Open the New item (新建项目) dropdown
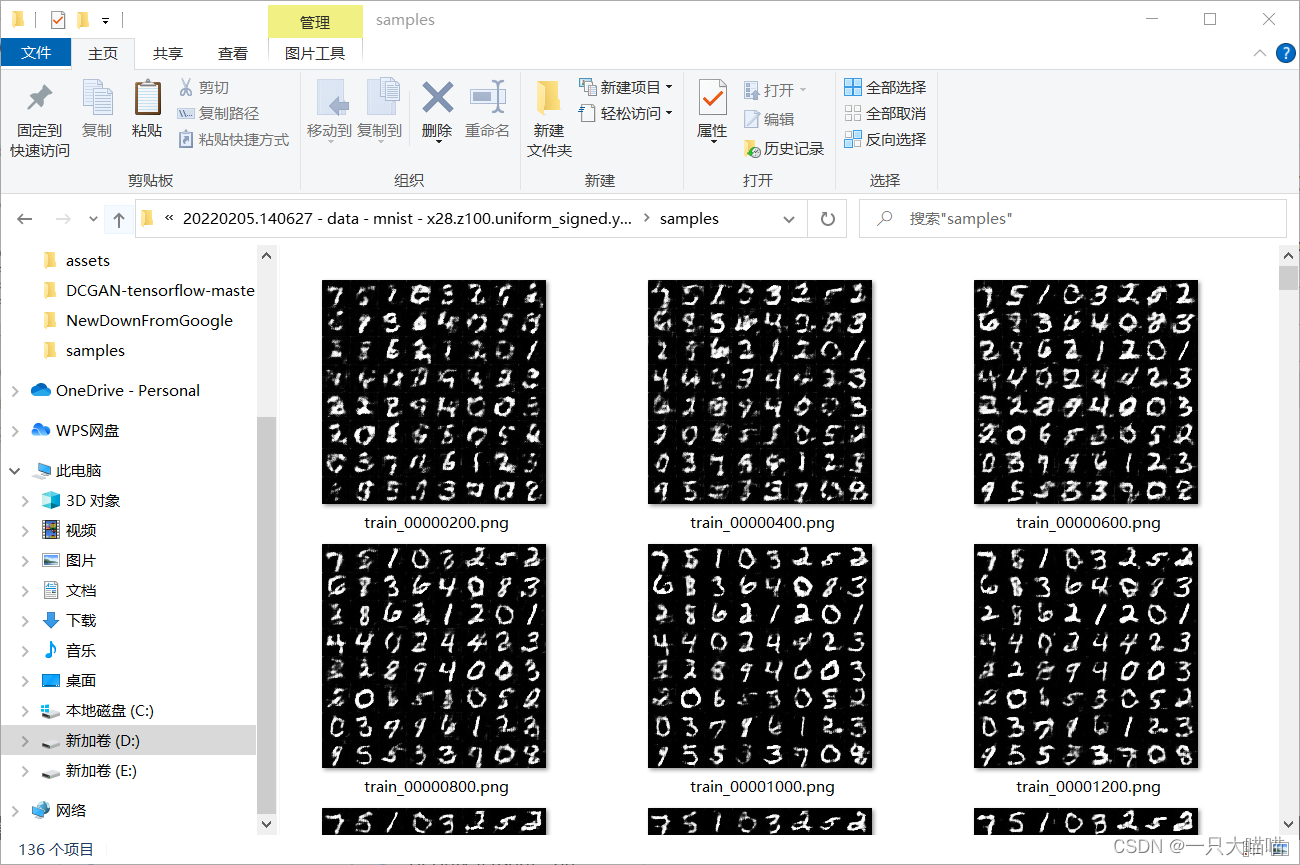The width and height of the screenshot is (1300, 865). click(x=625, y=87)
